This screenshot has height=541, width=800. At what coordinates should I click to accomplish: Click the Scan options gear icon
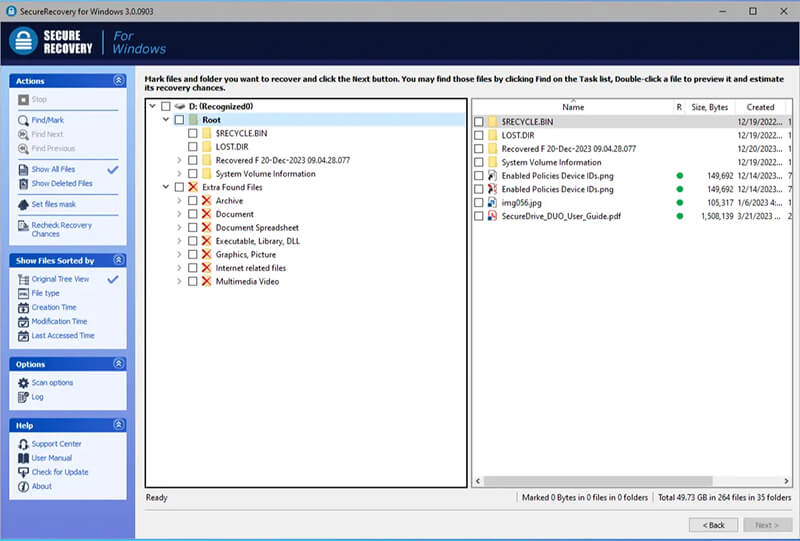(23, 383)
